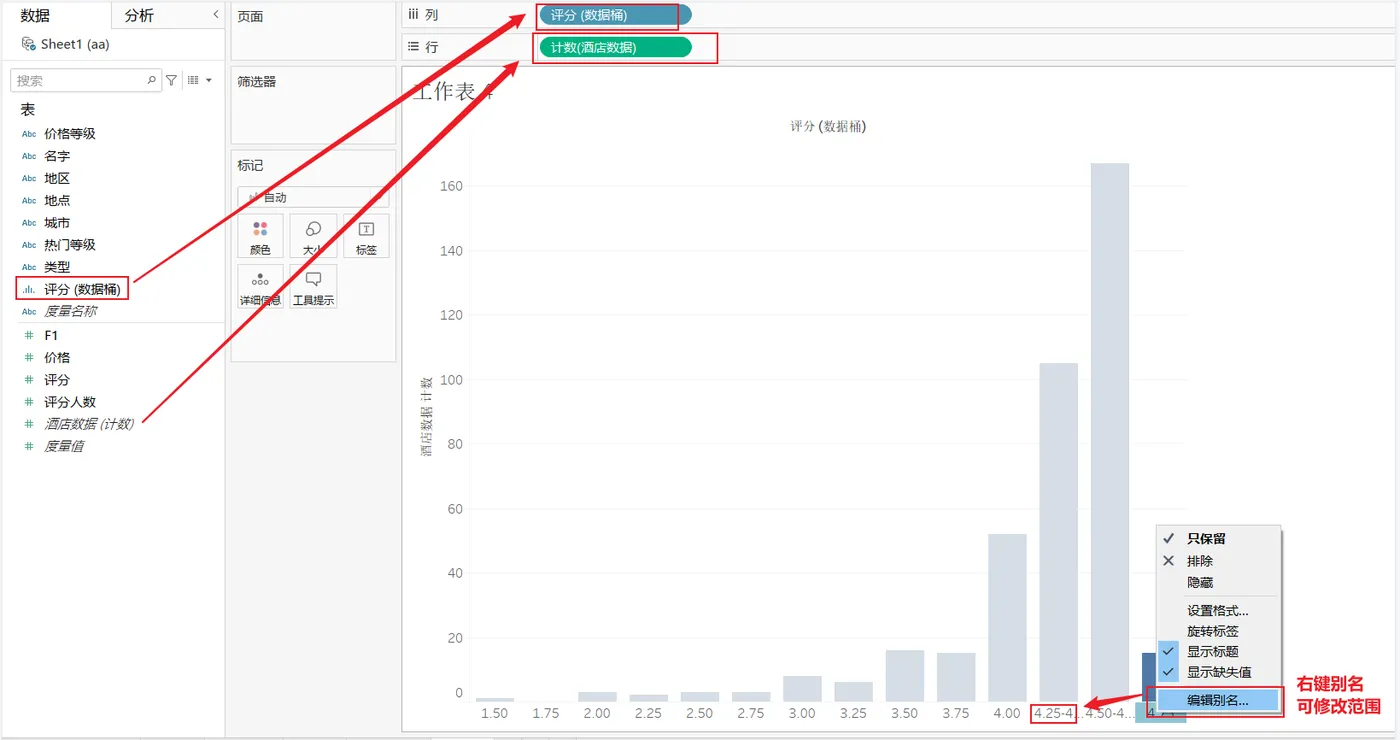Open 设置格式... from the context menu
Screen dimensions: 1400x740
(1218, 611)
